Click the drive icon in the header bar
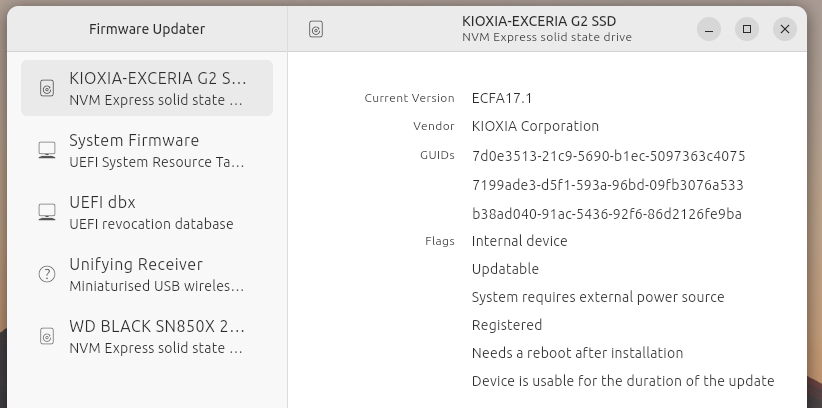Screen dimensions: 822x408 [316, 30]
